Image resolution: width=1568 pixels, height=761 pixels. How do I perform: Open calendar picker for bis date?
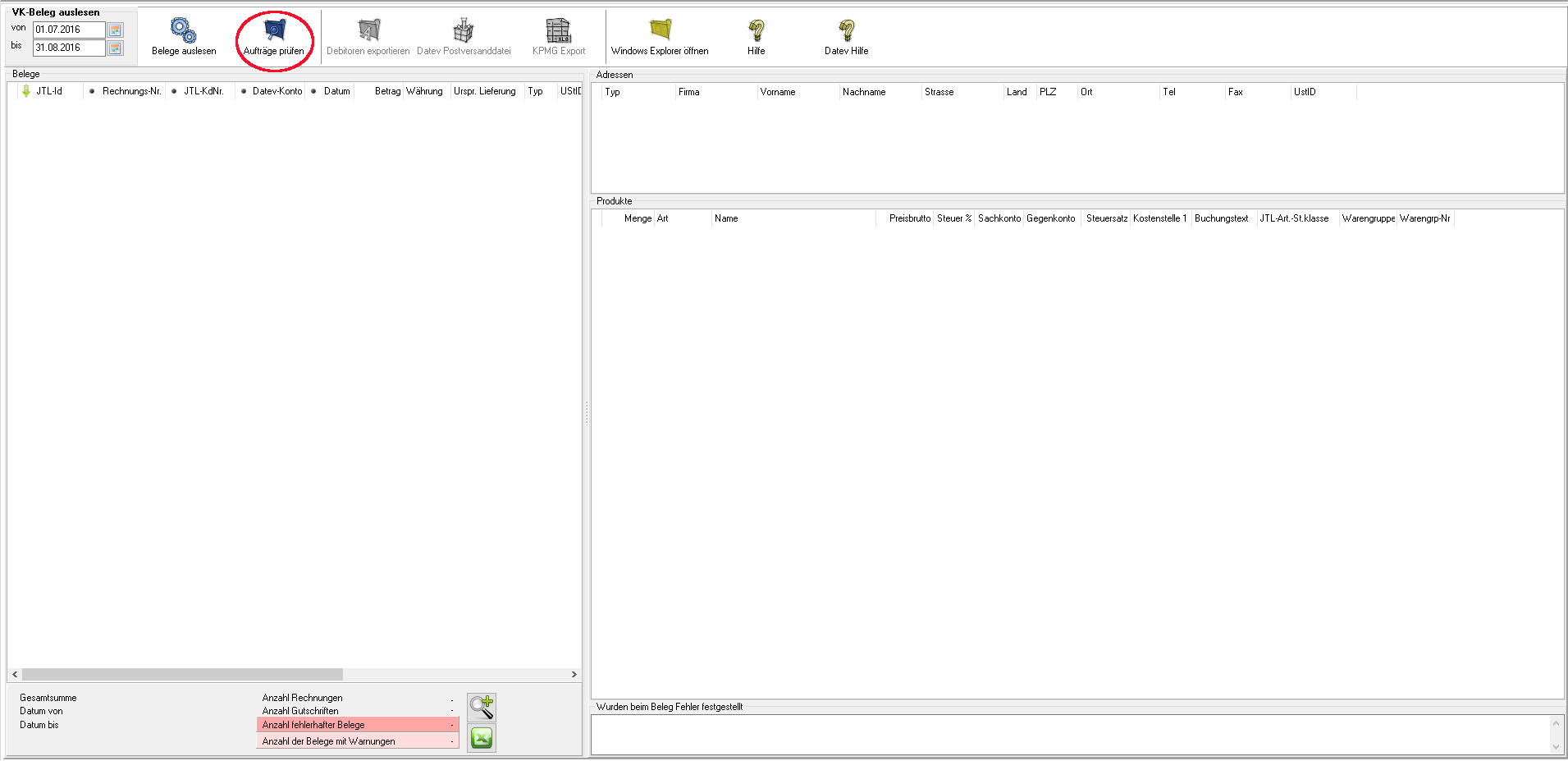click(x=116, y=48)
